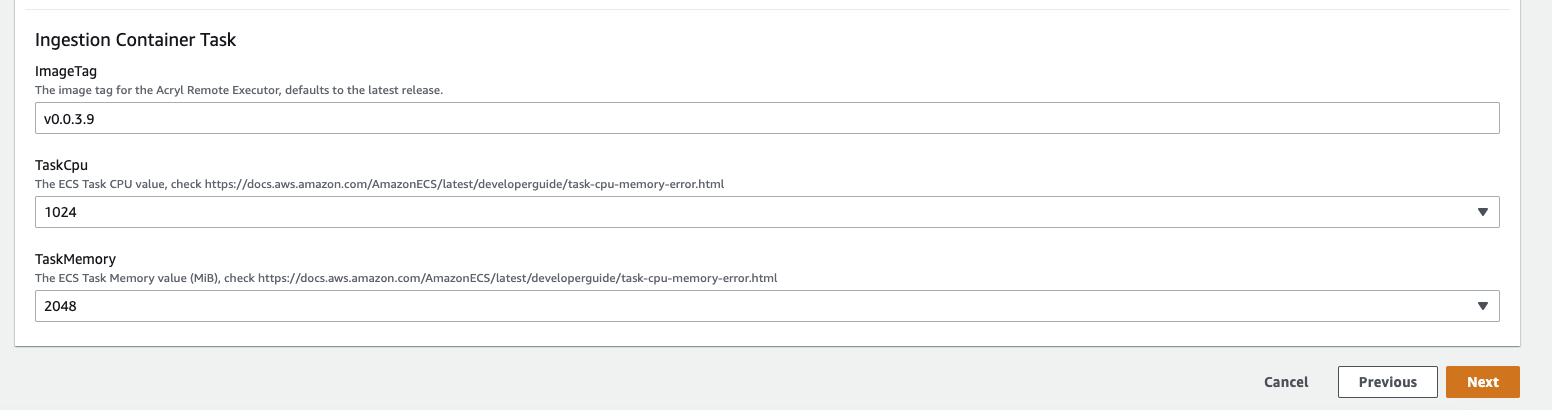The image size is (1552, 410).
Task: Select the 2048 value in TaskMemory
Action: [61, 306]
